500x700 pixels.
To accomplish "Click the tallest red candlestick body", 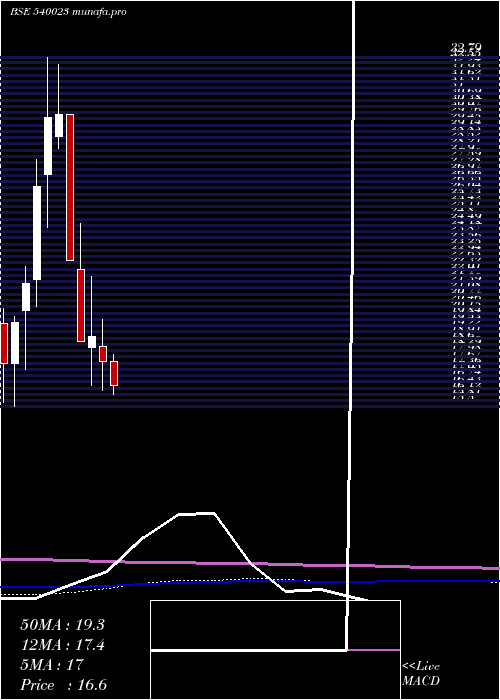I will coord(70,188).
